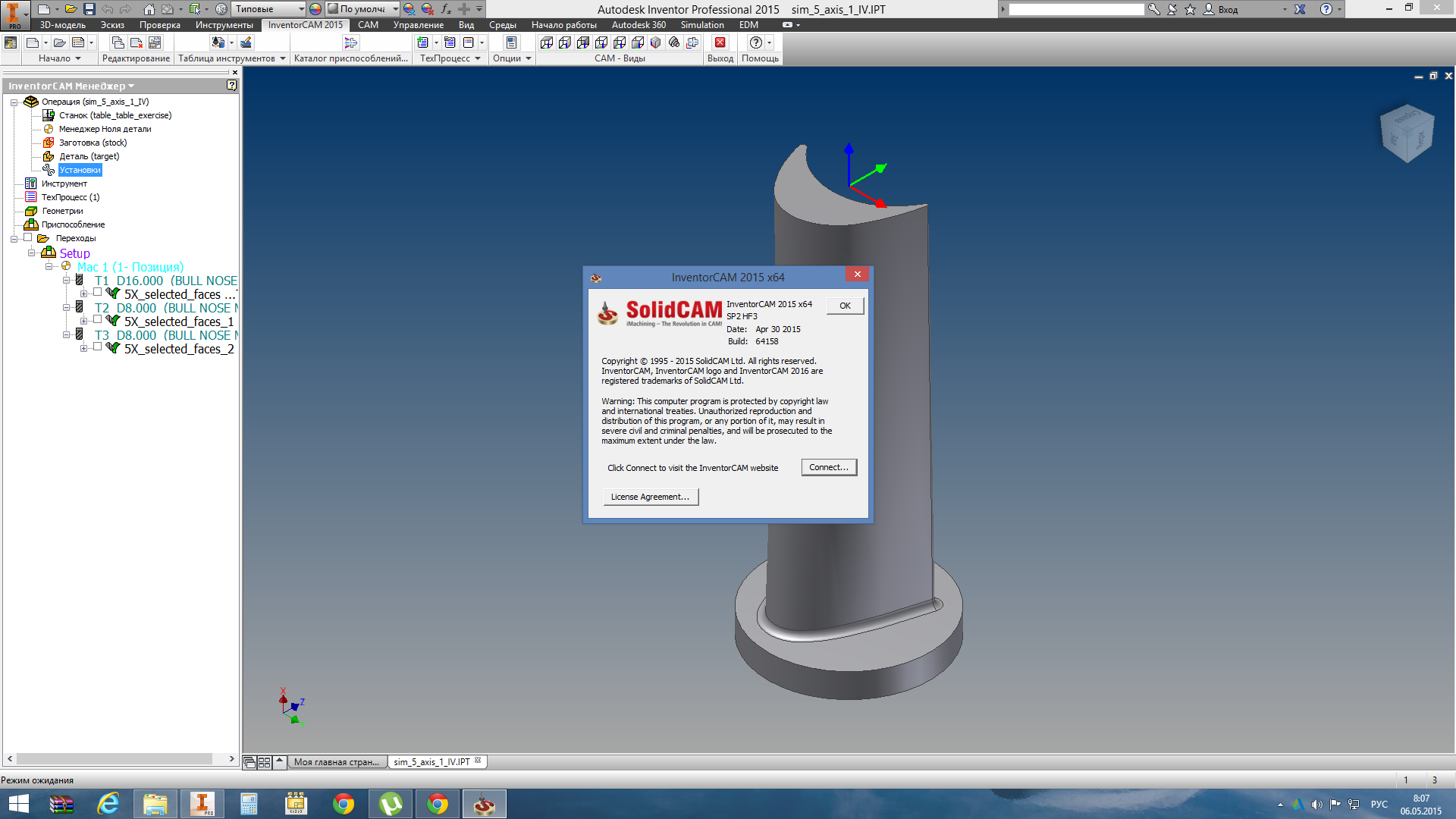1456x819 pixels.
Task: Click the search input field in title bar
Action: (1076, 9)
